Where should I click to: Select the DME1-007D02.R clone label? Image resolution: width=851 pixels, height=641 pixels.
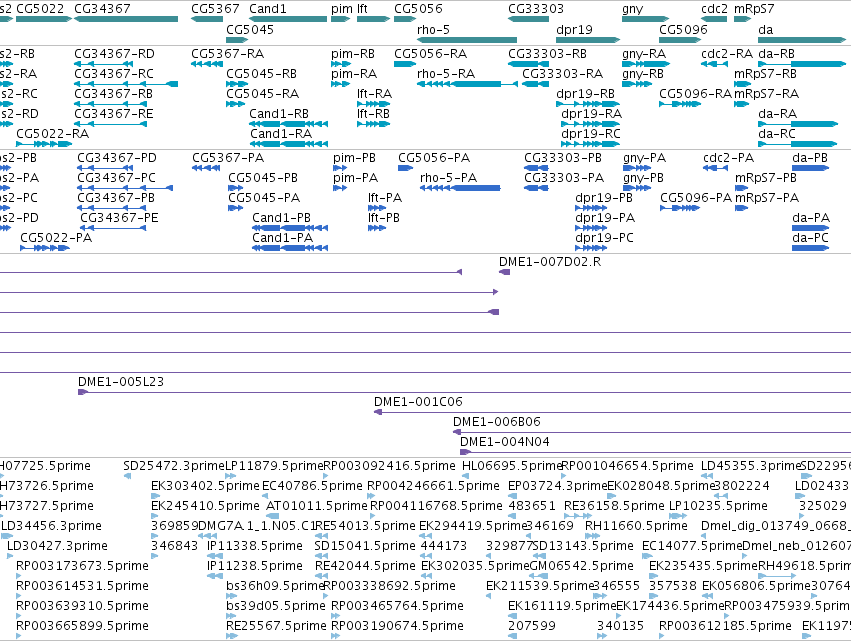(550, 262)
